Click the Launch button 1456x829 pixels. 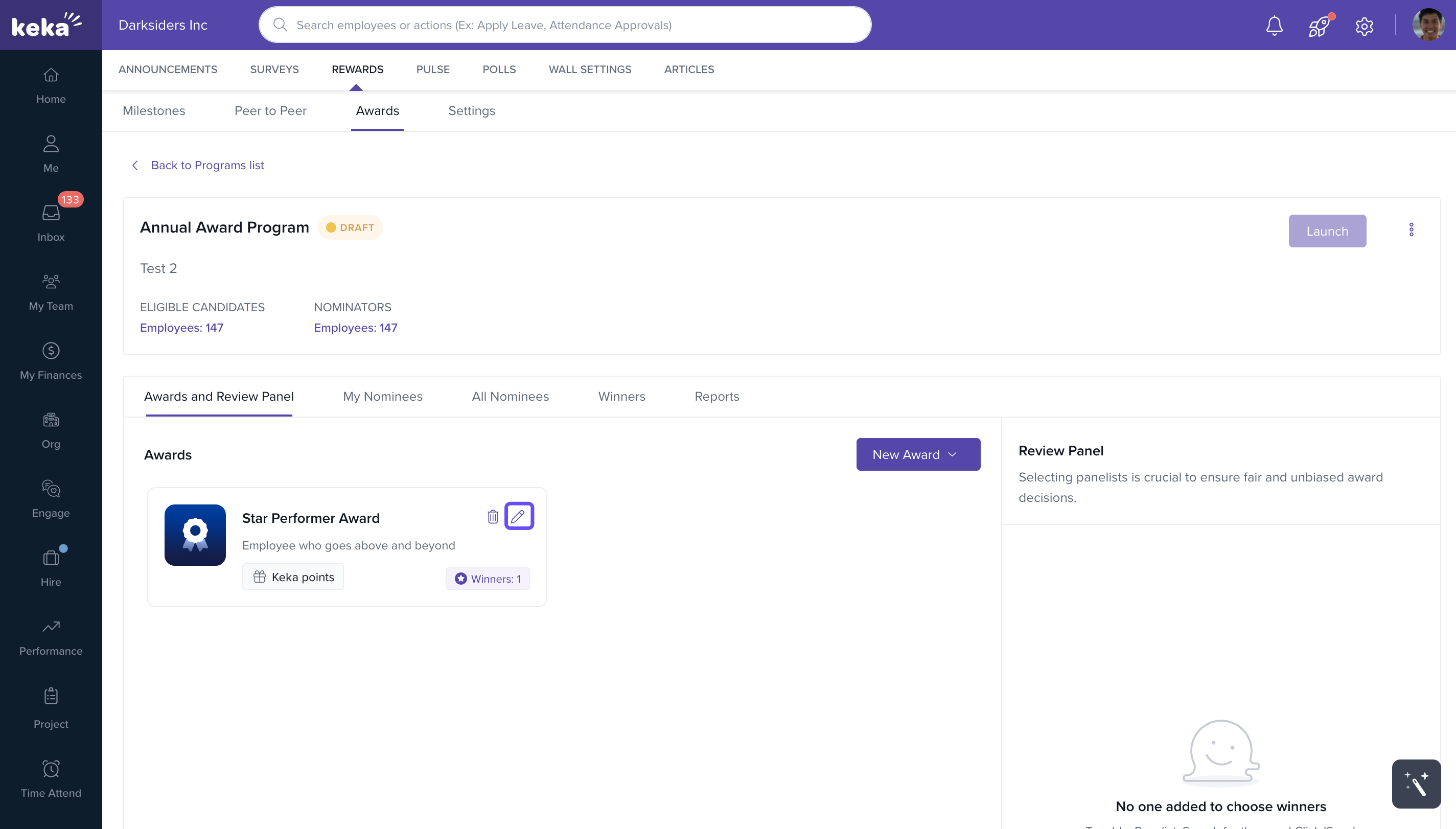(1326, 231)
